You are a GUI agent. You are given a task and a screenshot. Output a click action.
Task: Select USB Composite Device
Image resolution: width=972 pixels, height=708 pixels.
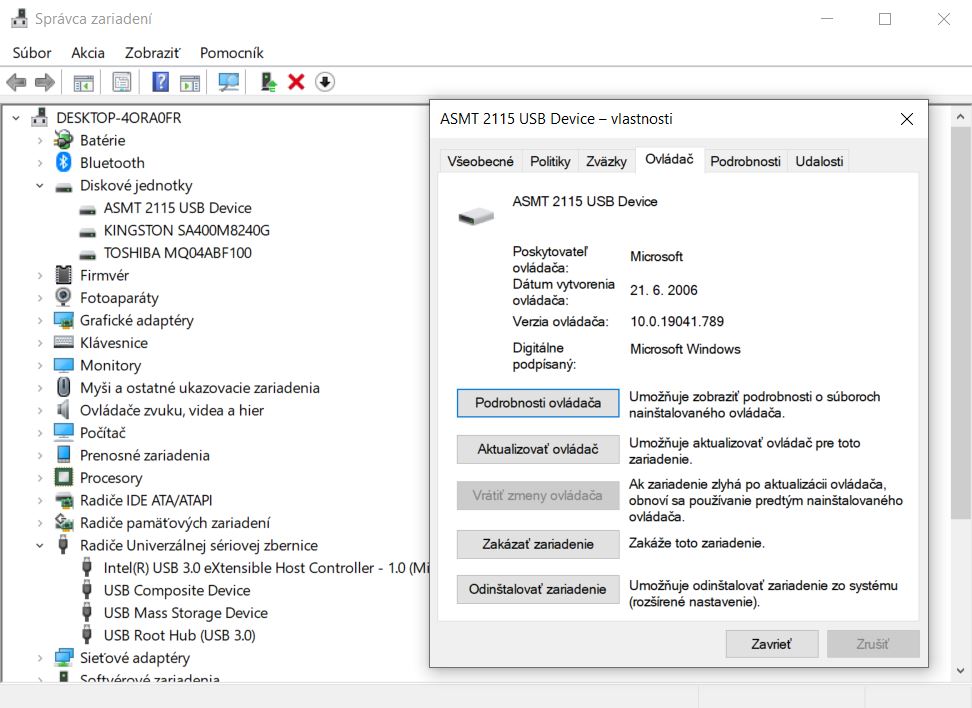pyautogui.click(x=177, y=590)
